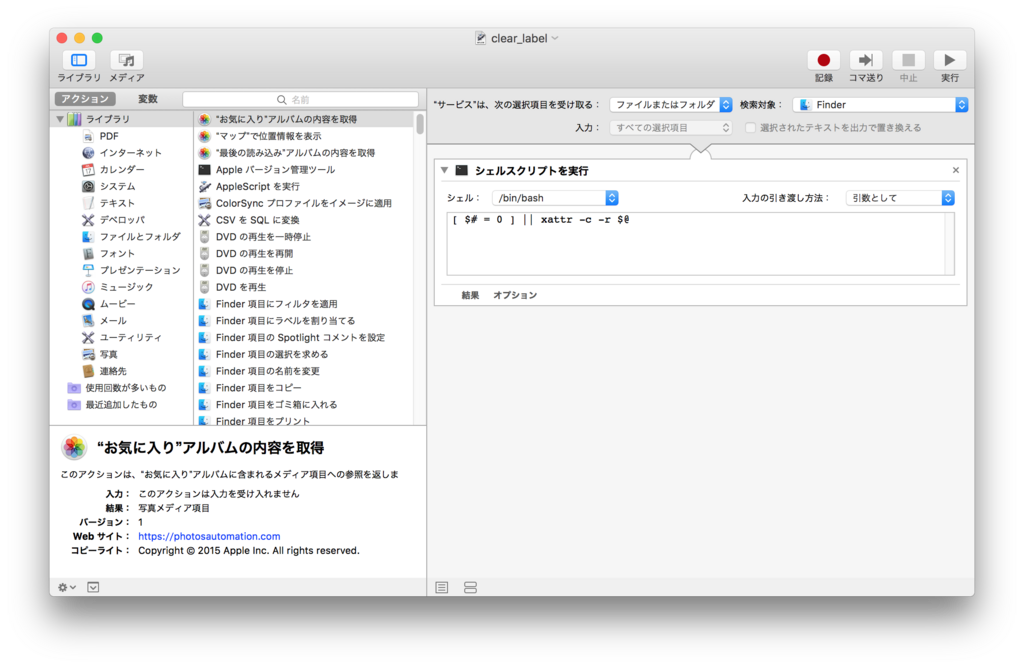Open 検索対象 Finder application dropdown

coord(880,105)
